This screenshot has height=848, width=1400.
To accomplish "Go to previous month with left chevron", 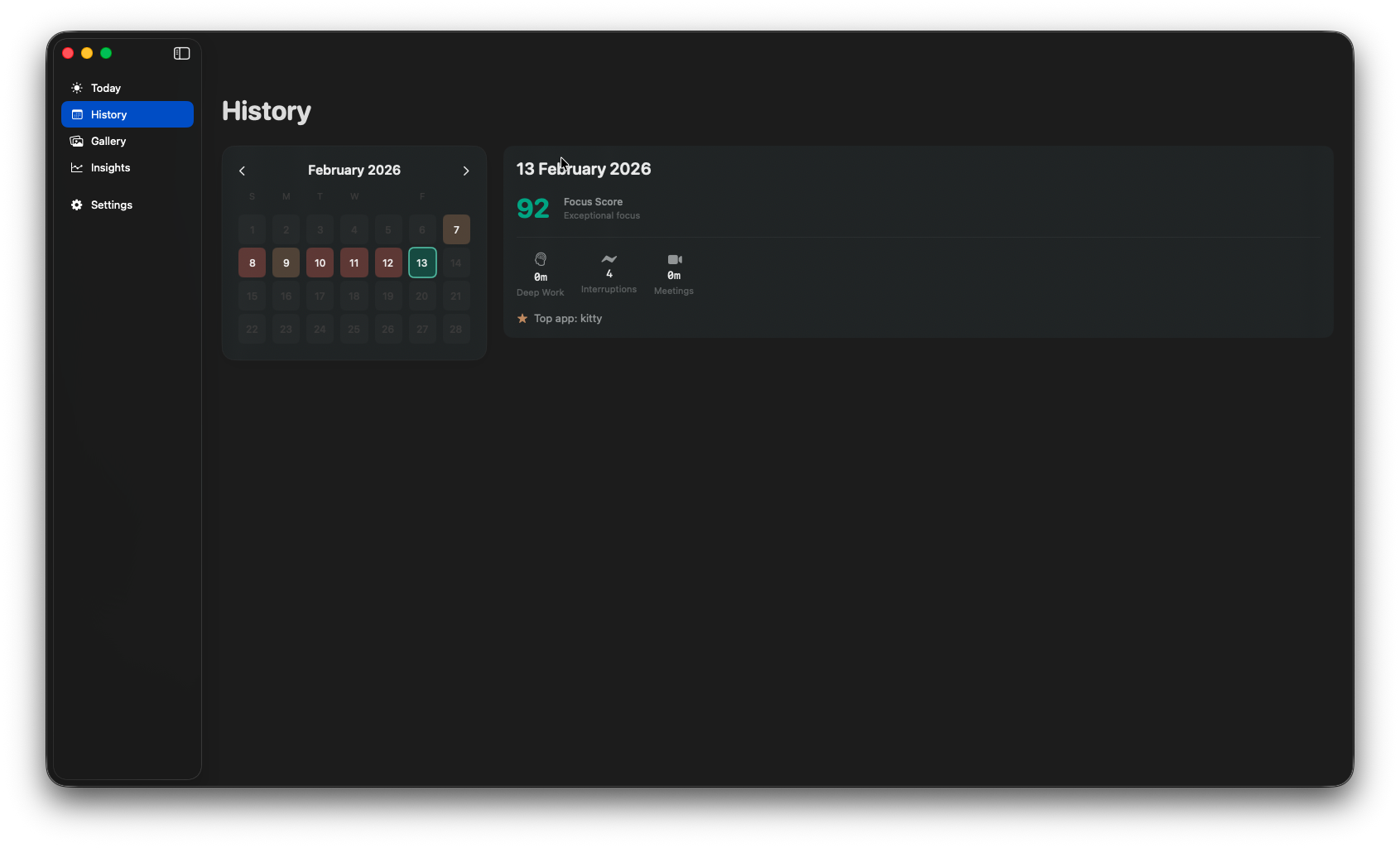I will 242,171.
